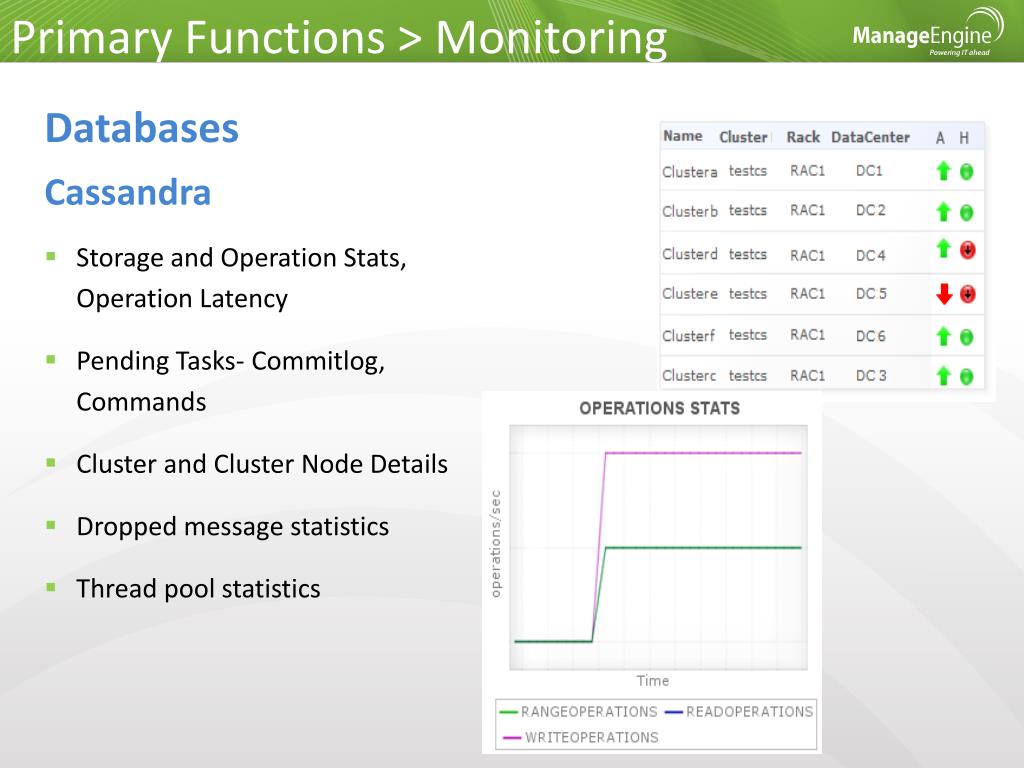The width and height of the screenshot is (1024, 768).
Task: Open the Clusterb node name
Action: [x=690, y=212]
